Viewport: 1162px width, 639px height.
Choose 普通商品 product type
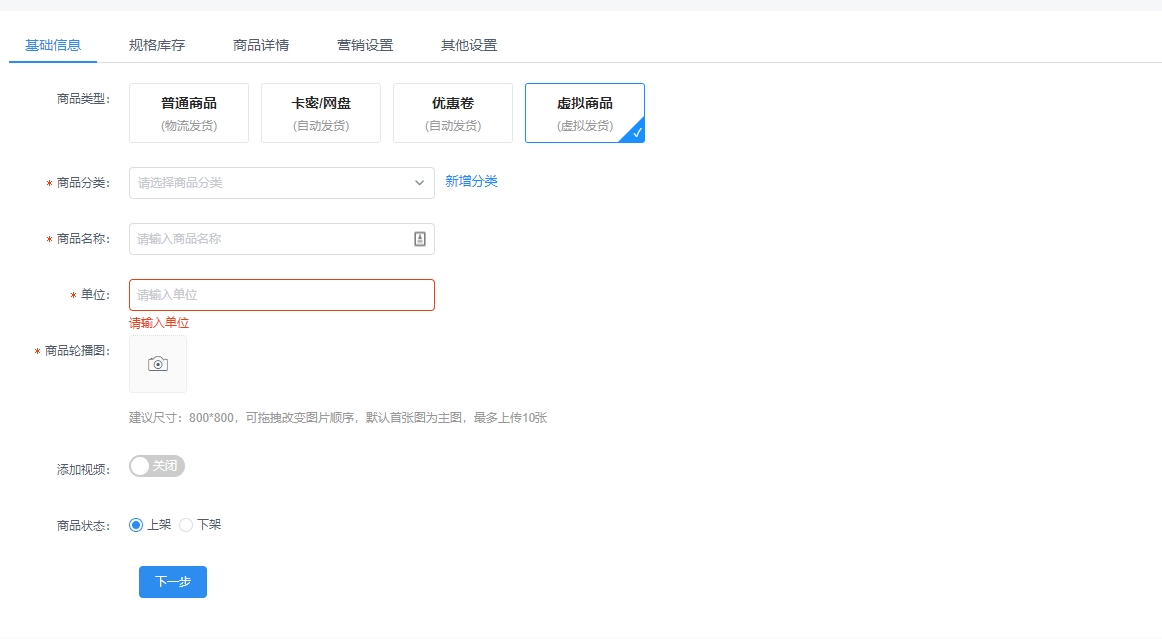pyautogui.click(x=189, y=113)
